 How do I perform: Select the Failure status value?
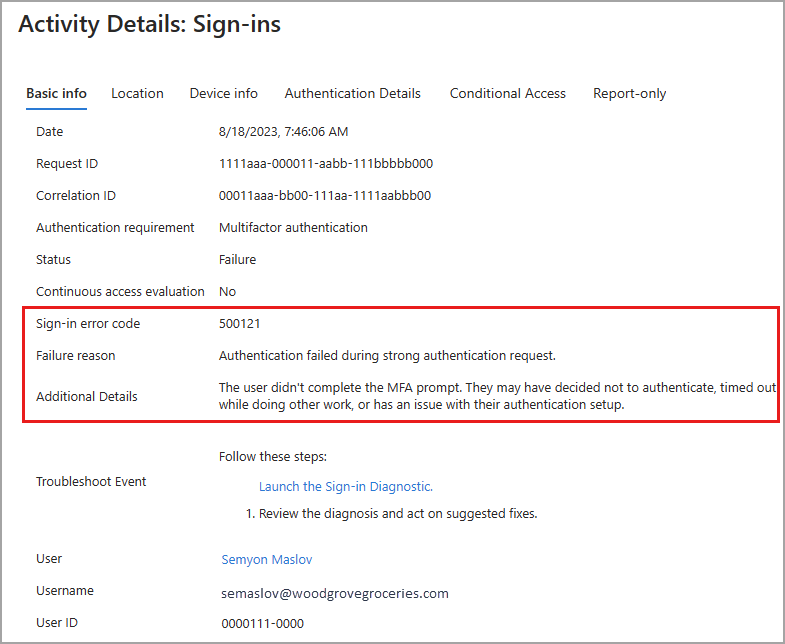click(237, 259)
